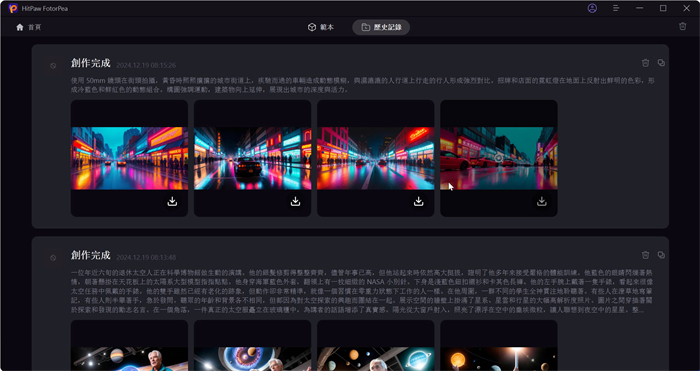This screenshot has height=371, width=700.
Task: Open the user account profile icon
Action: [x=592, y=8]
